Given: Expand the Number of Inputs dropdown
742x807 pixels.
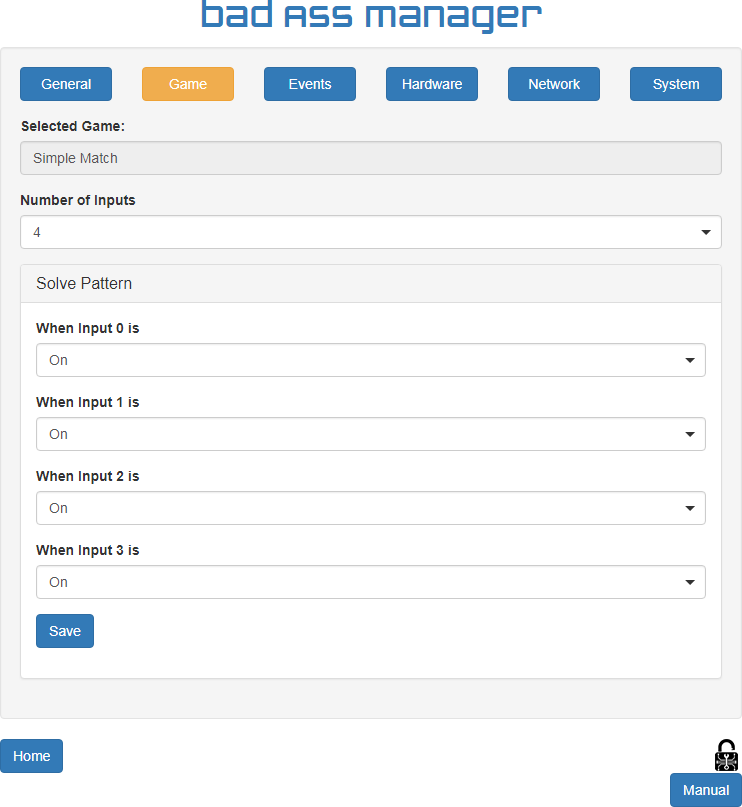Looking at the screenshot, I should click(371, 232).
